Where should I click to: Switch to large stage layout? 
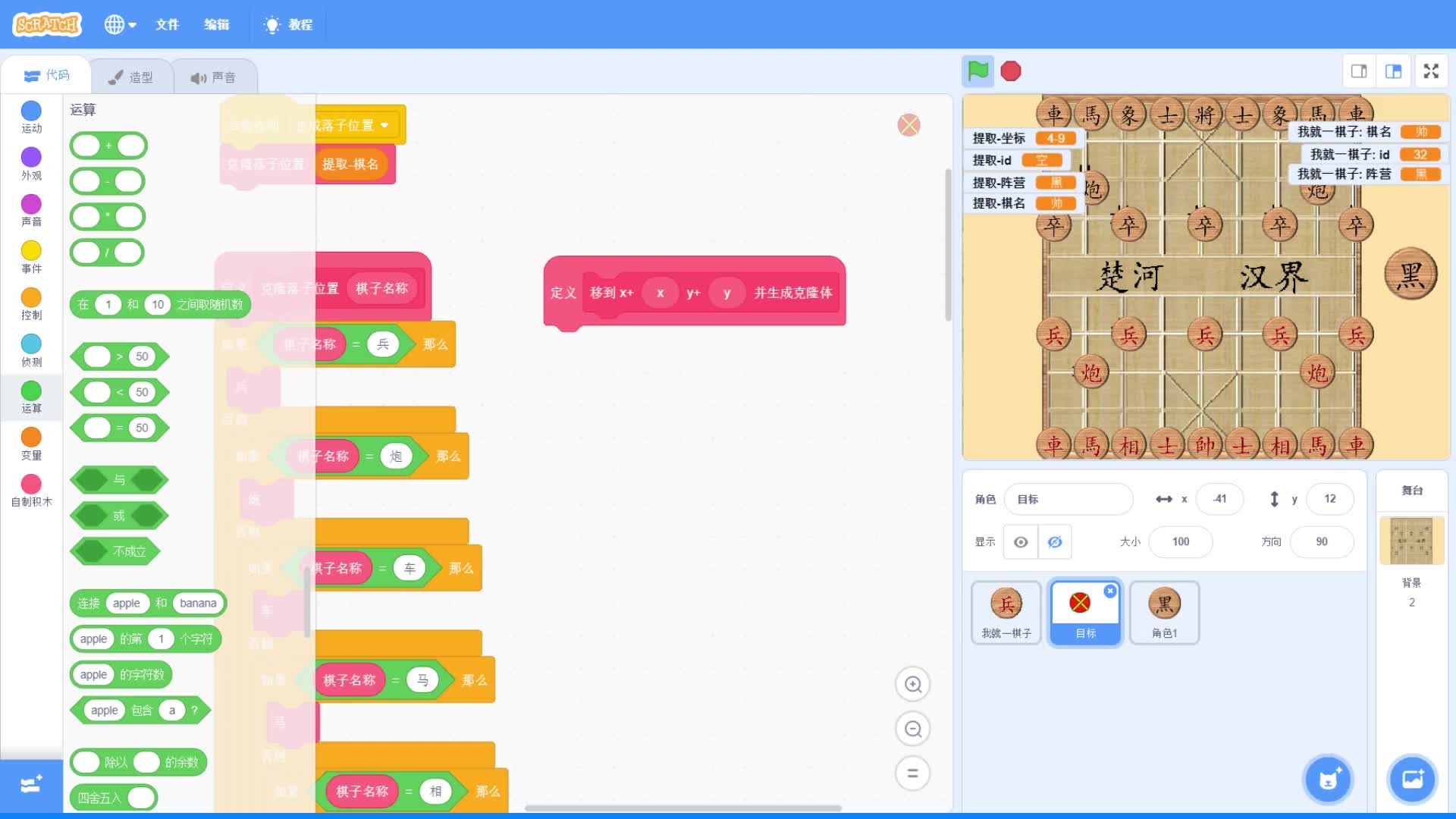1394,71
